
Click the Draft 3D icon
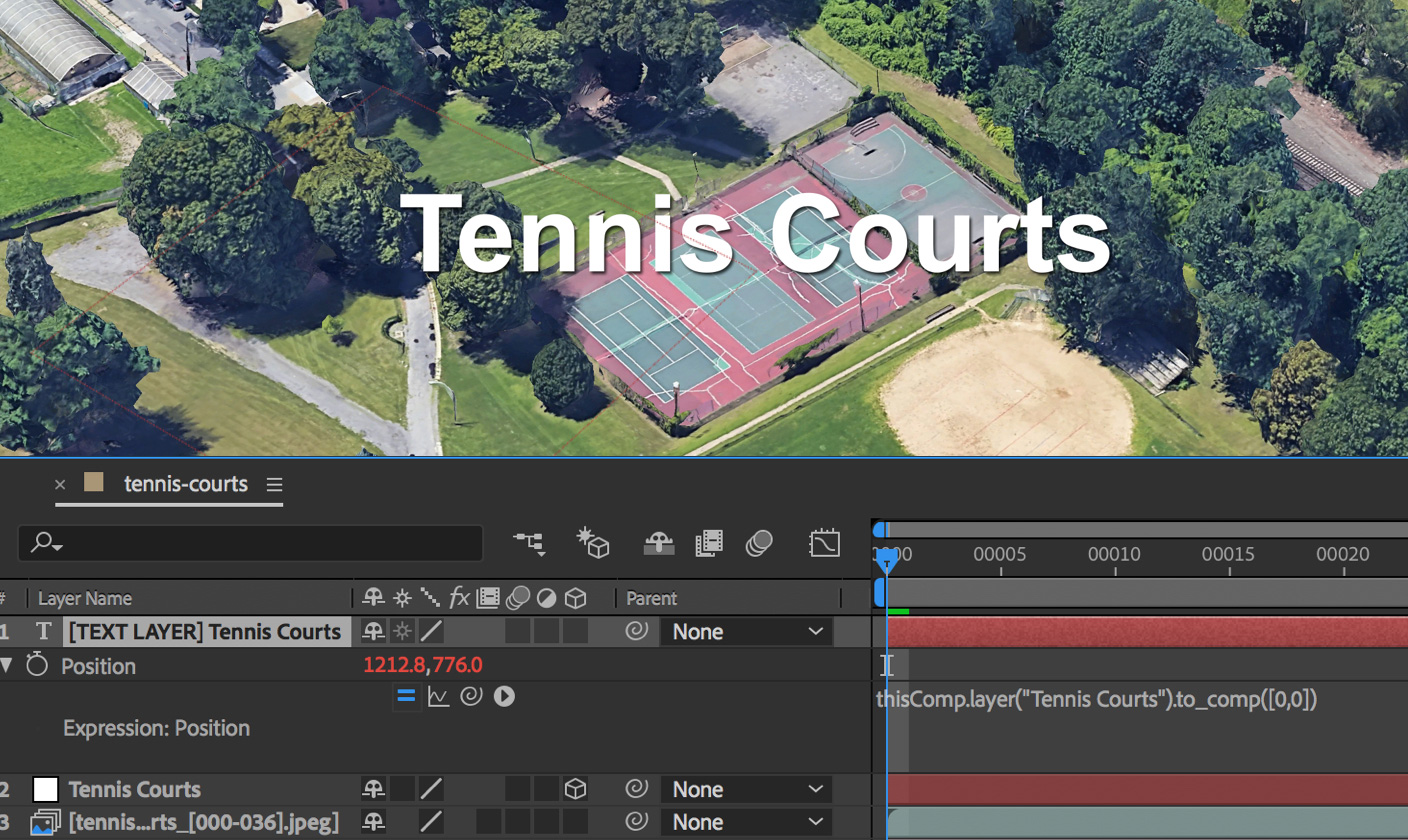coord(593,543)
